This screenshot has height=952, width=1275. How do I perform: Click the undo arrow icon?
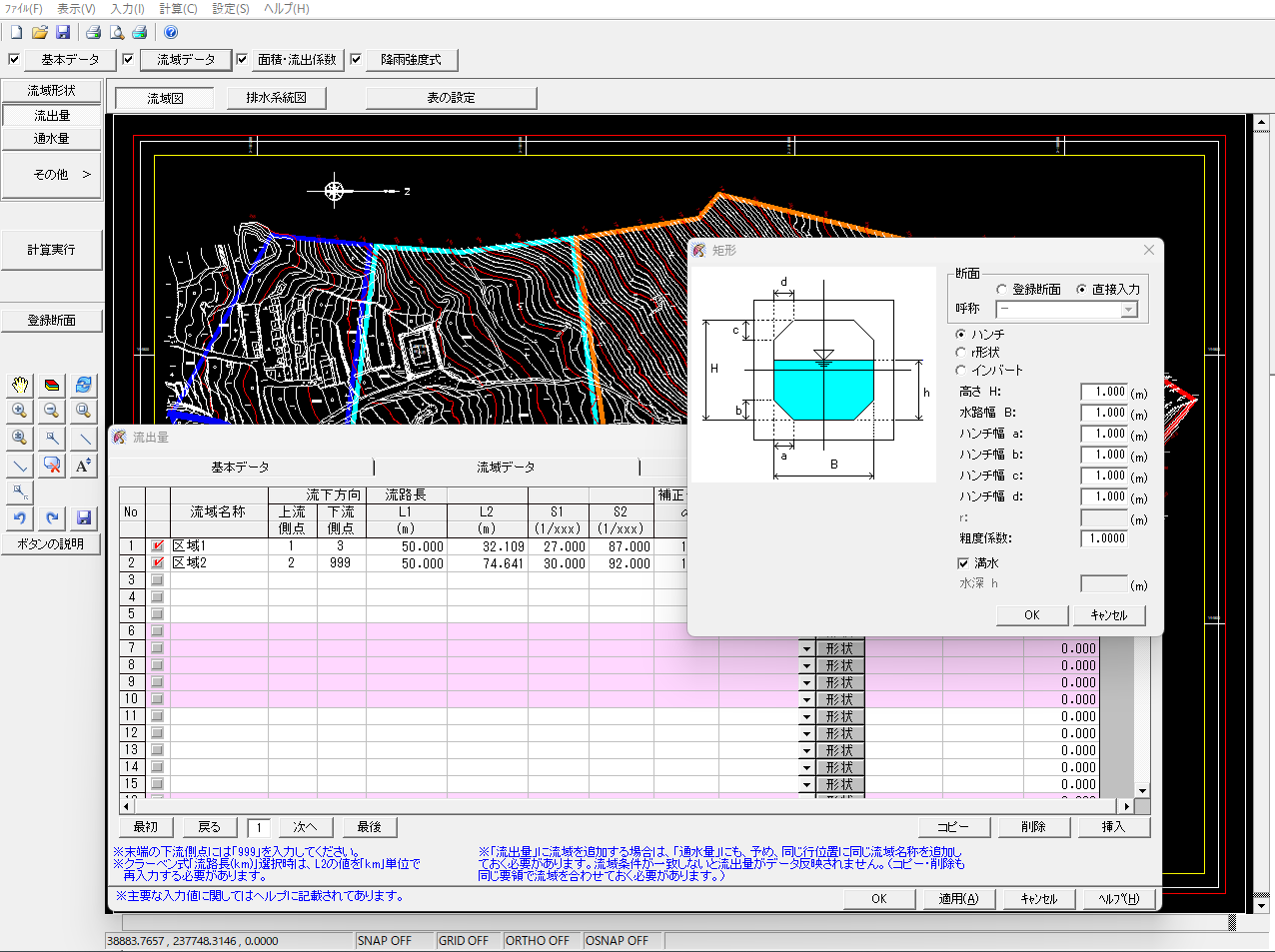point(19,517)
